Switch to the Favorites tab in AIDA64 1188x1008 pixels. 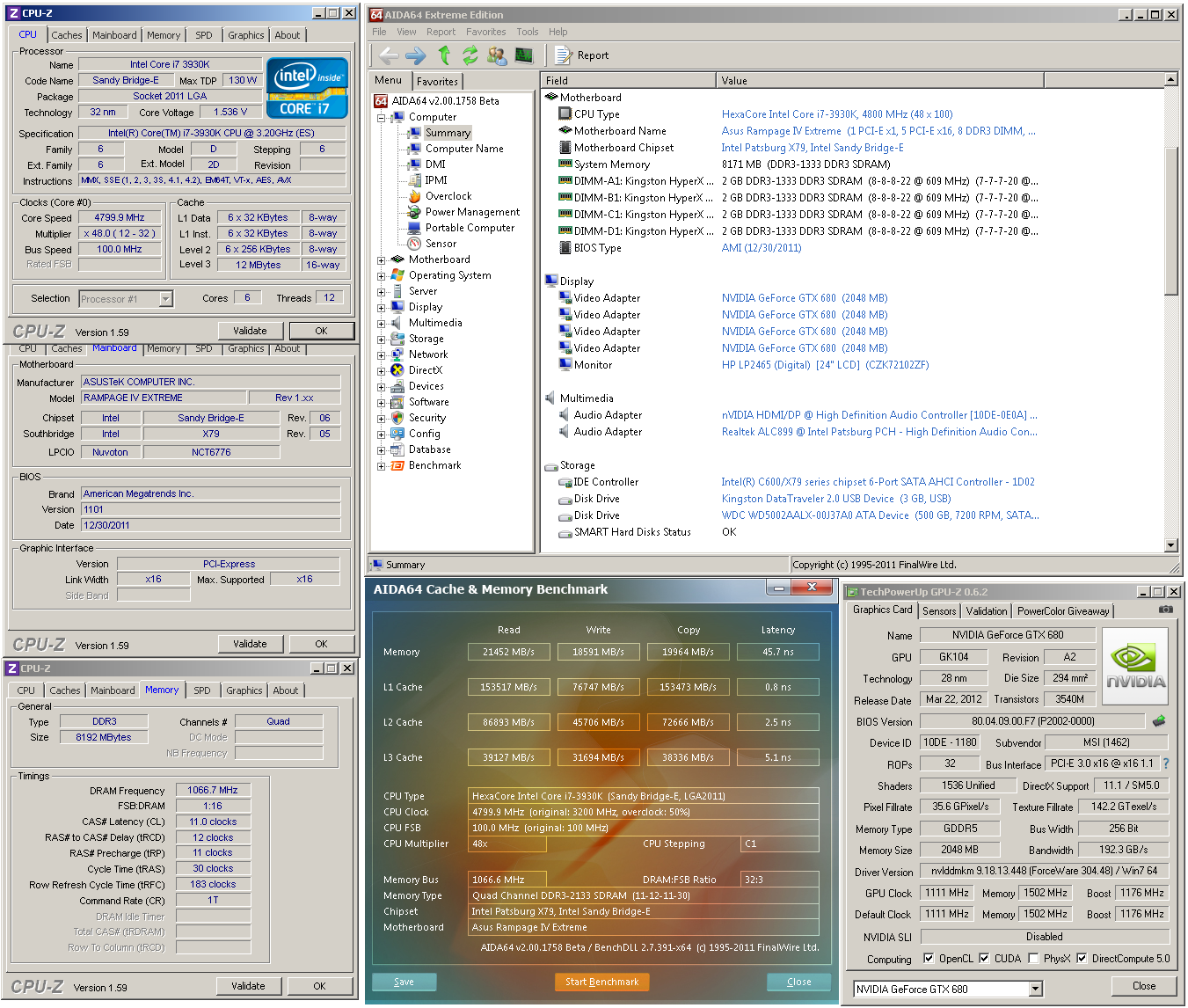click(x=437, y=81)
